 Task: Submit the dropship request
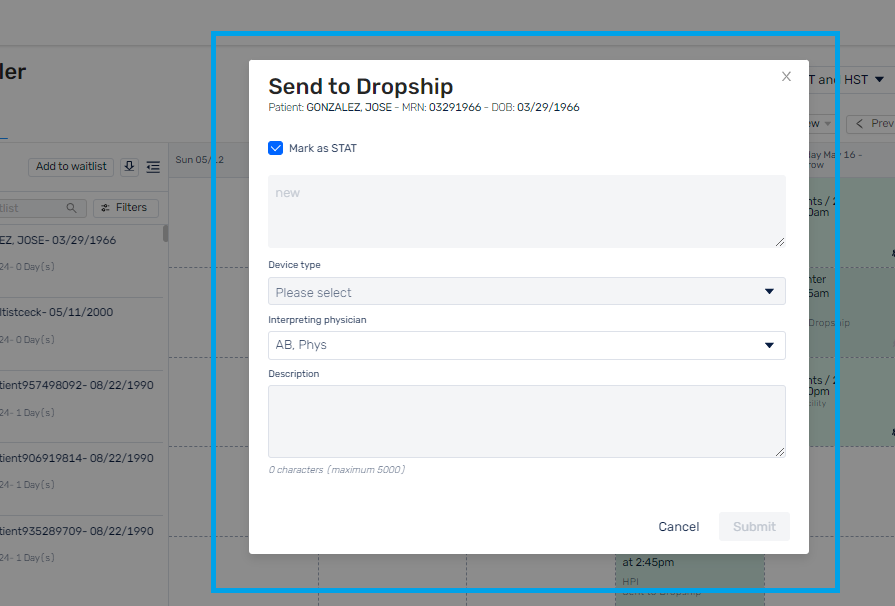[x=754, y=527]
